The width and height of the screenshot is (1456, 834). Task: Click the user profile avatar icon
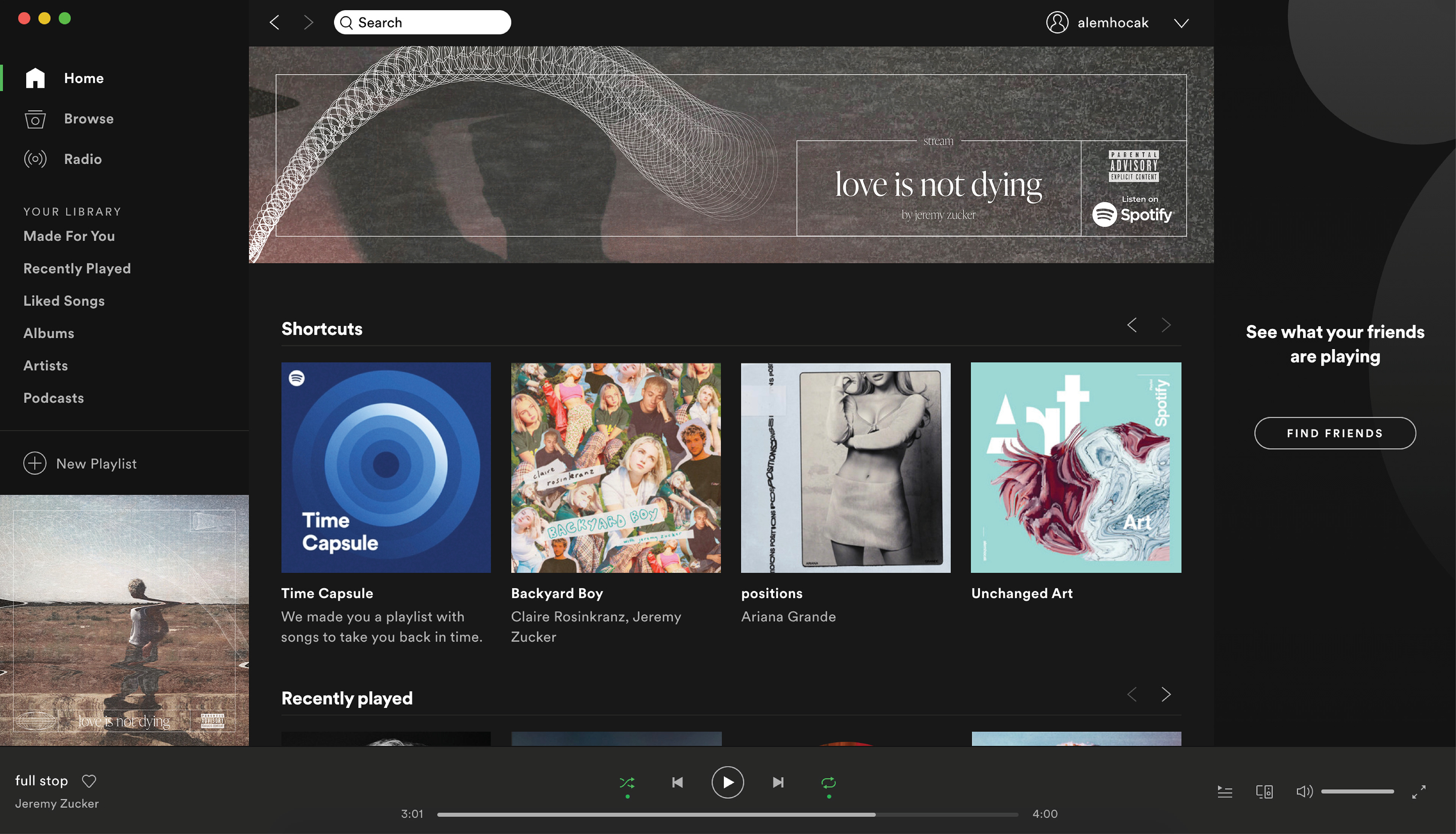[x=1057, y=22]
